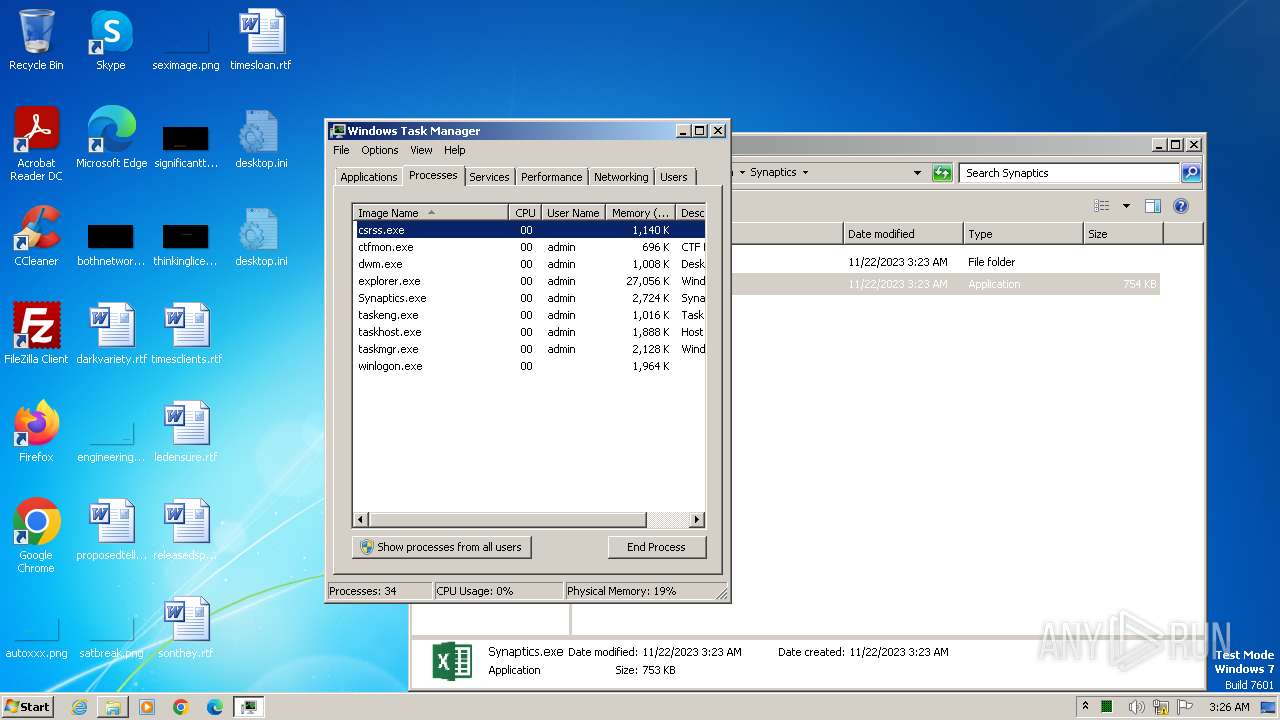Toggle the Explorer preview pane icon
Image resolution: width=1280 pixels, height=720 pixels.
[x=1153, y=206]
